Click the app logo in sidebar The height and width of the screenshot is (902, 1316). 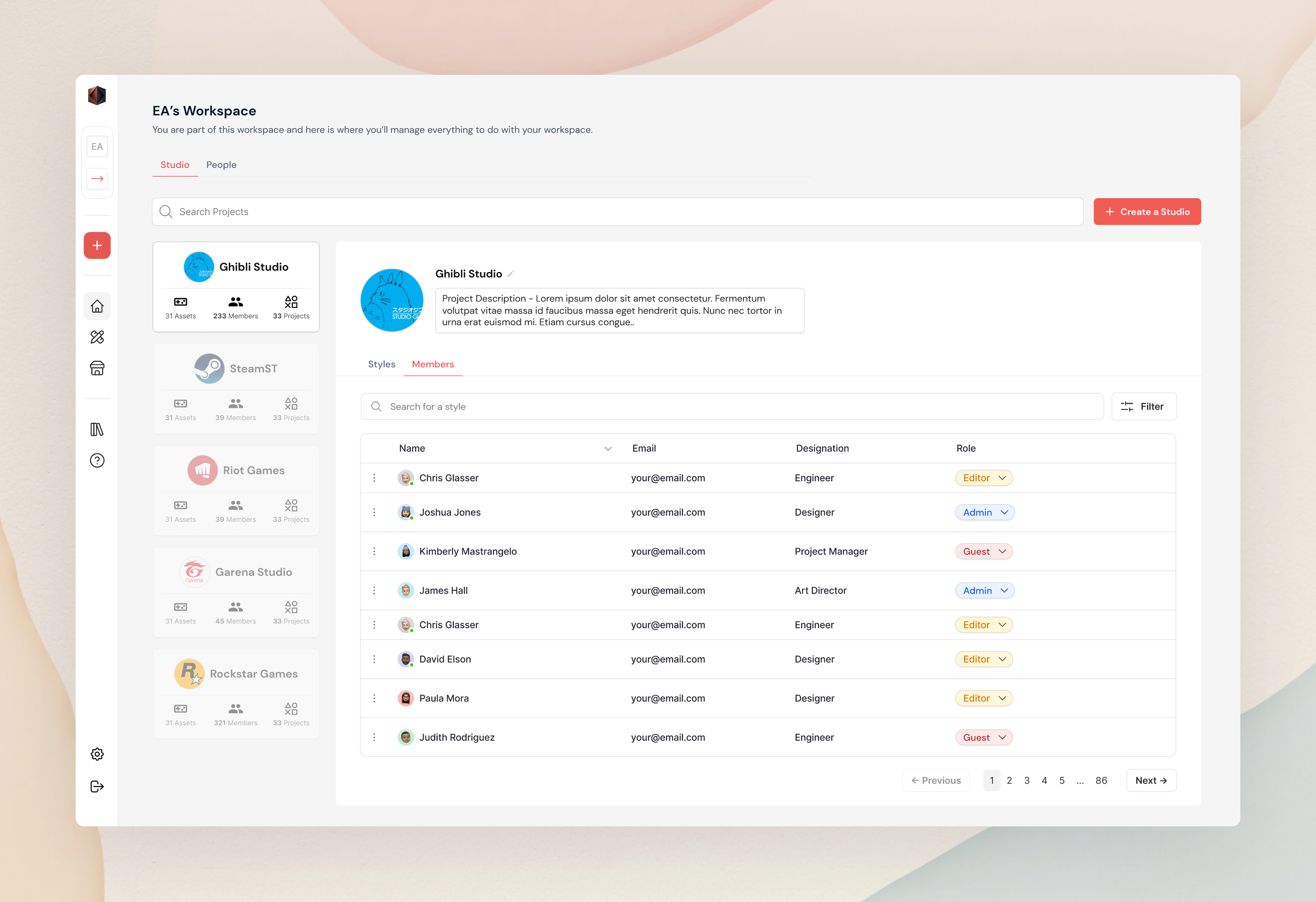[x=97, y=95]
